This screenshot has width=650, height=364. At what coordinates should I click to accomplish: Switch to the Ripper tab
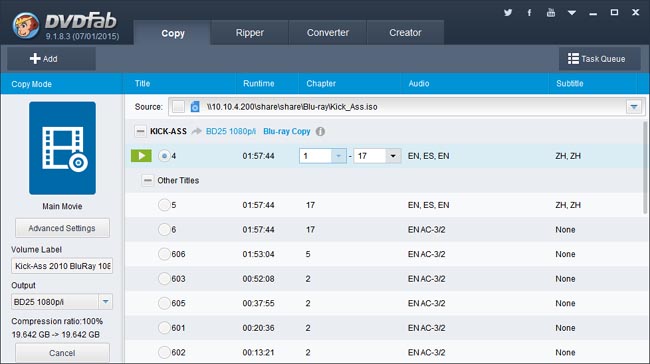[250, 33]
